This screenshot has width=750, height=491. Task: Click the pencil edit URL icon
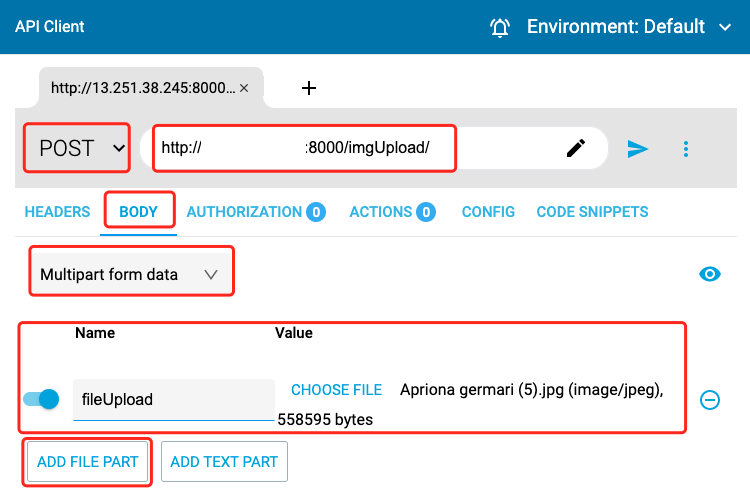tap(576, 148)
